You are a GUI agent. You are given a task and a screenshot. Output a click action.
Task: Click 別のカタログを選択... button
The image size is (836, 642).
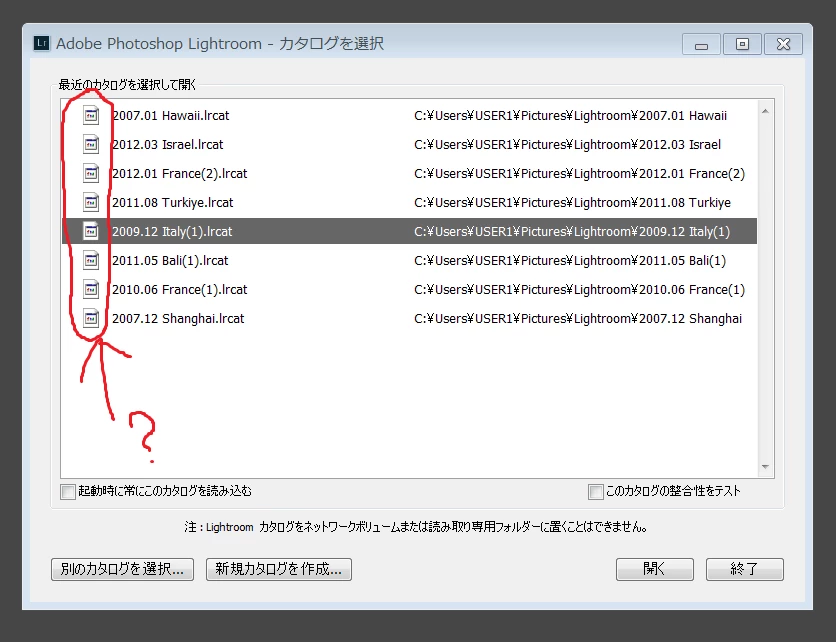[x=123, y=569]
